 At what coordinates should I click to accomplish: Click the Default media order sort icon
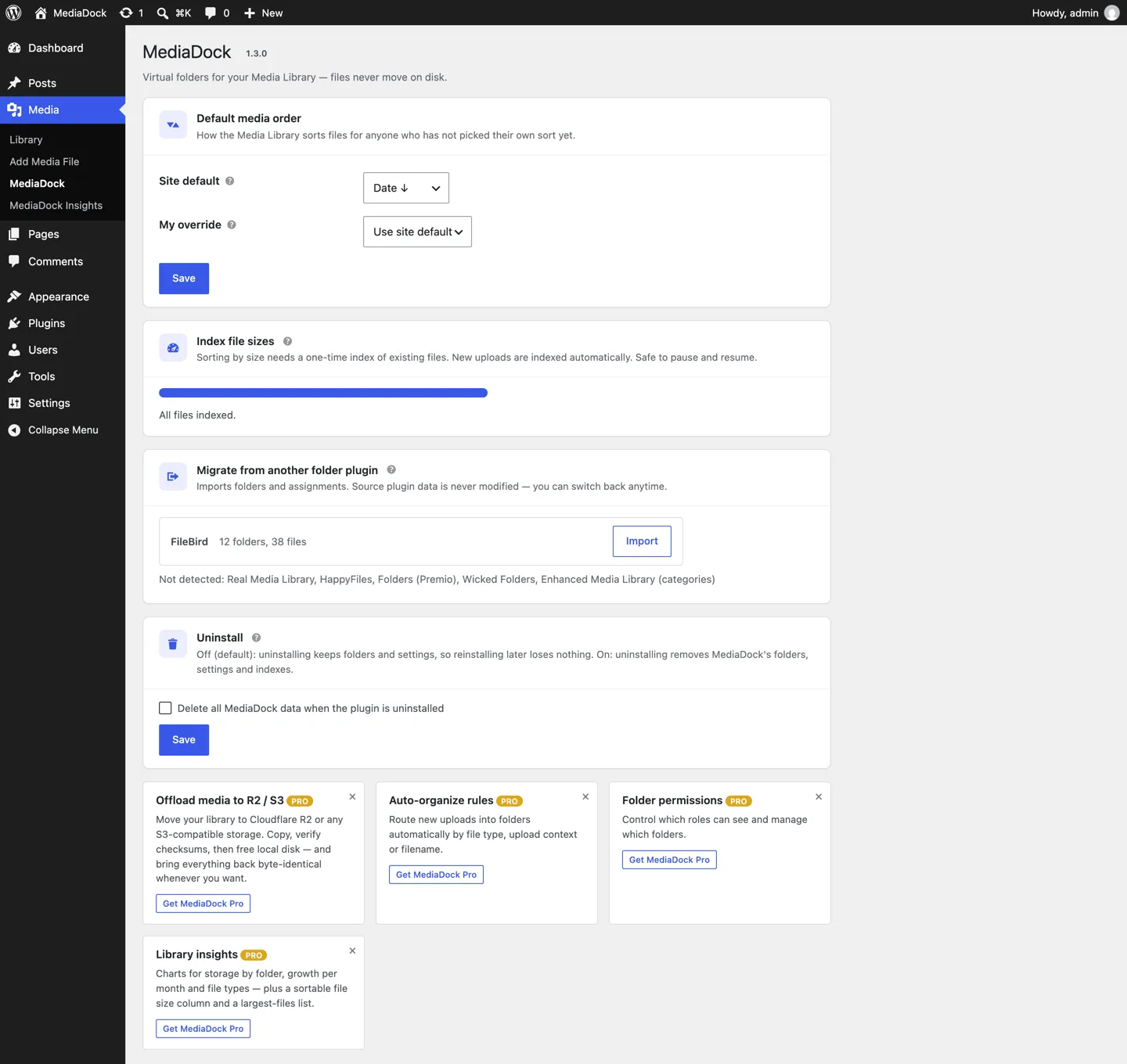173,124
